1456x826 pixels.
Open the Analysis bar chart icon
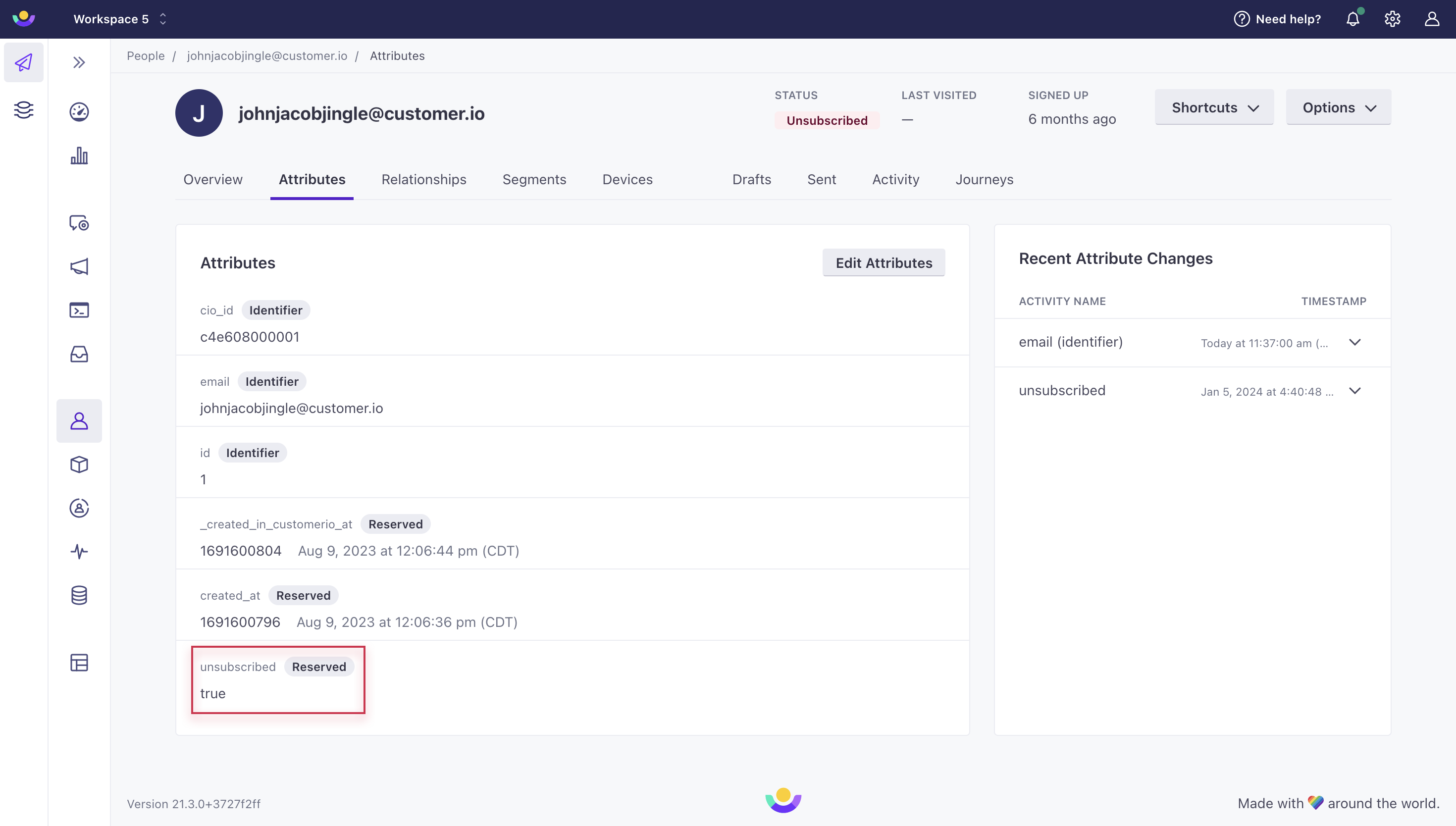coord(79,155)
